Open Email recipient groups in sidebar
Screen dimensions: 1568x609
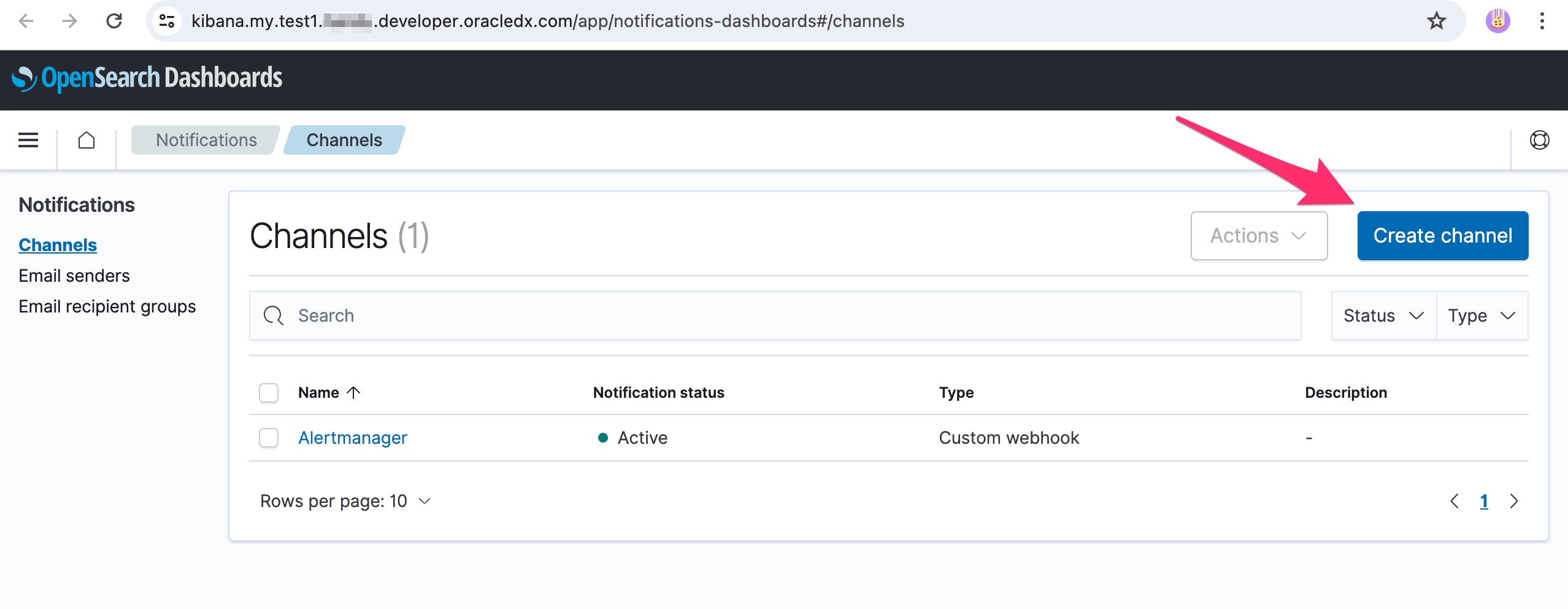107,306
